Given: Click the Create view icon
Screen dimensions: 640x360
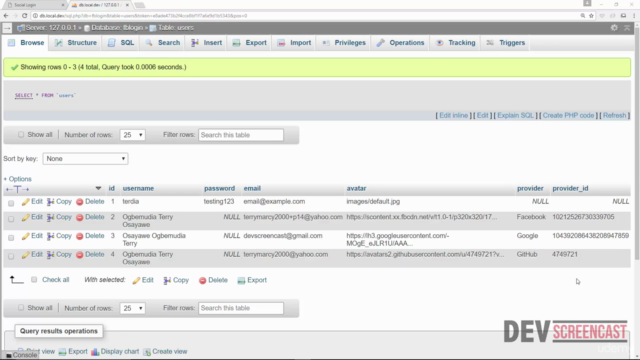Looking at the screenshot, I should pos(147,351).
